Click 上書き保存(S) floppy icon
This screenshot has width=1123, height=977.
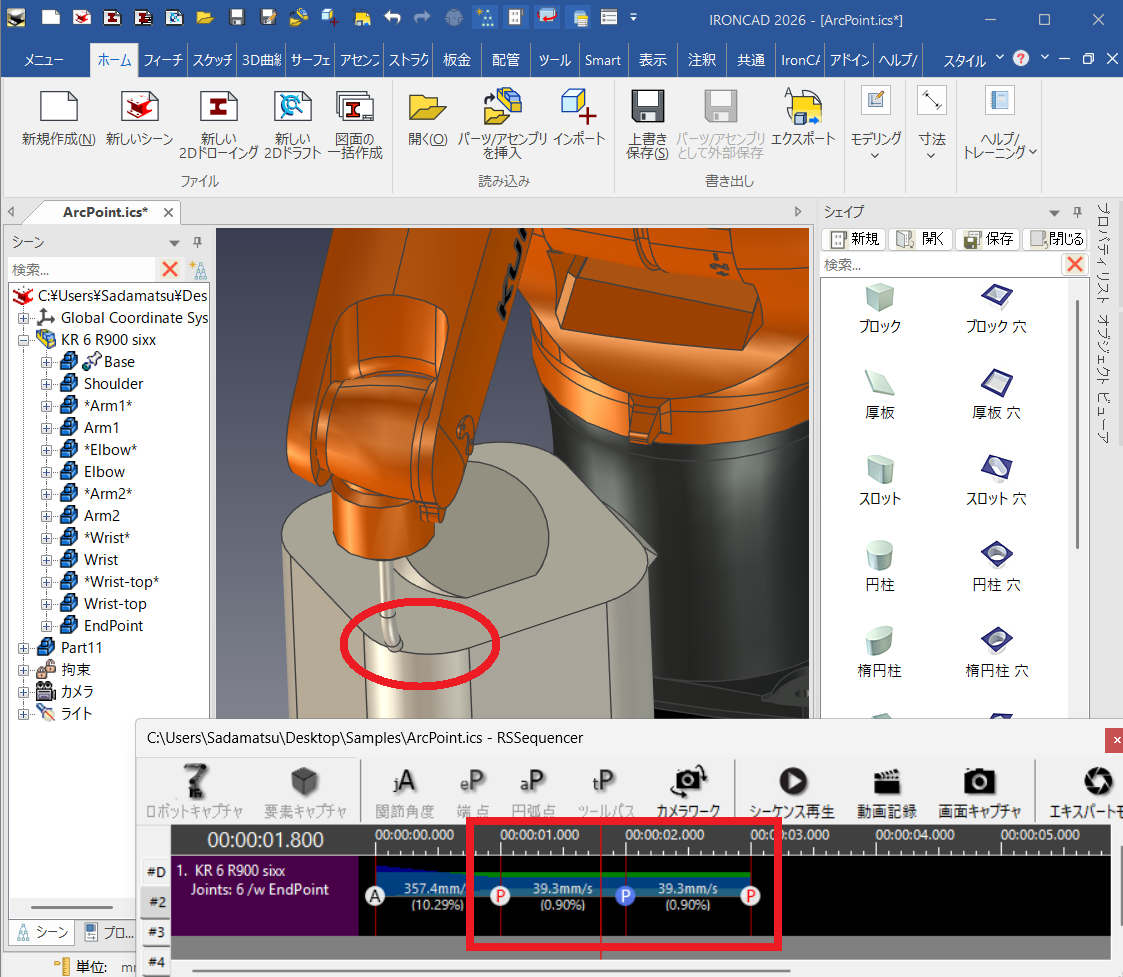pyautogui.click(x=647, y=107)
